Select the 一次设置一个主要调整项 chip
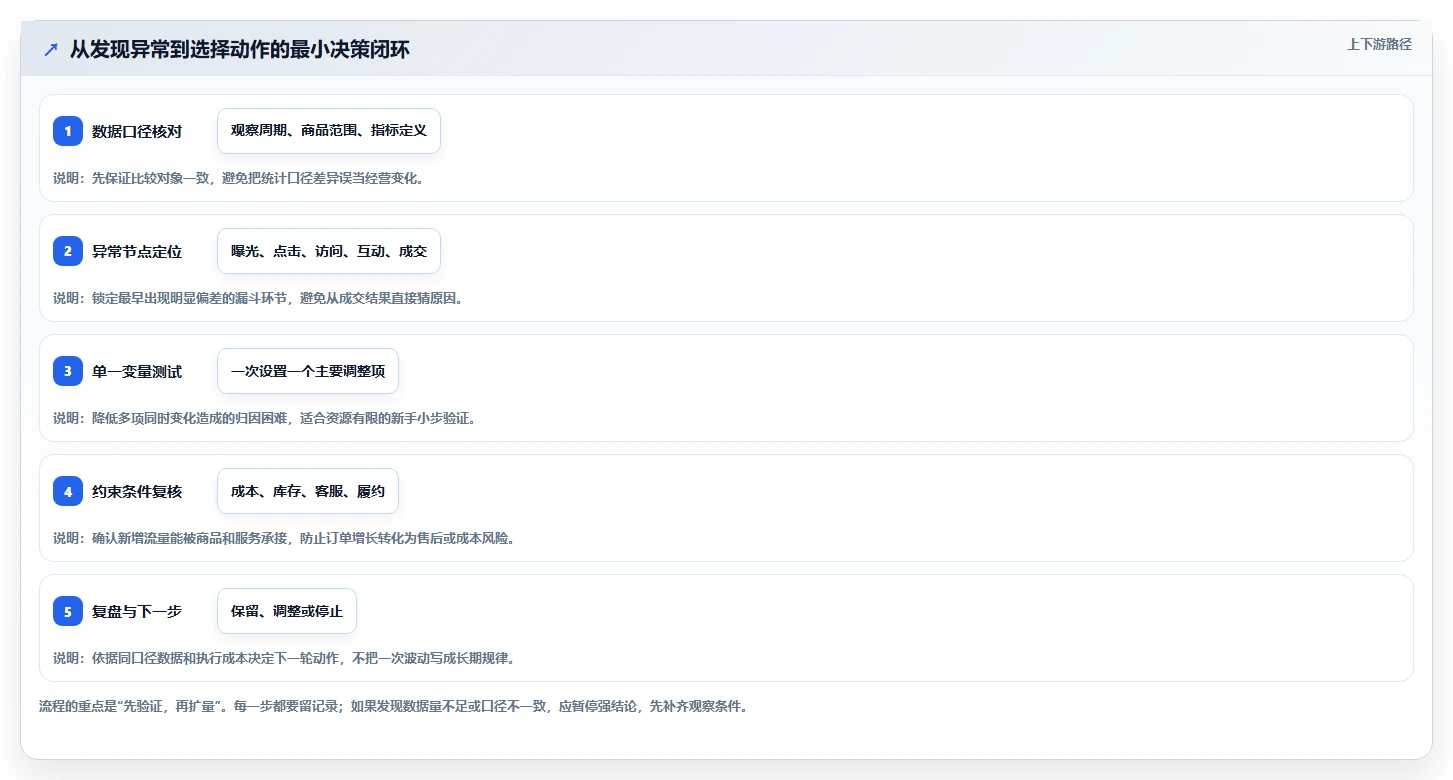Screen dimensions: 1453x780 pyautogui.click(x=308, y=371)
